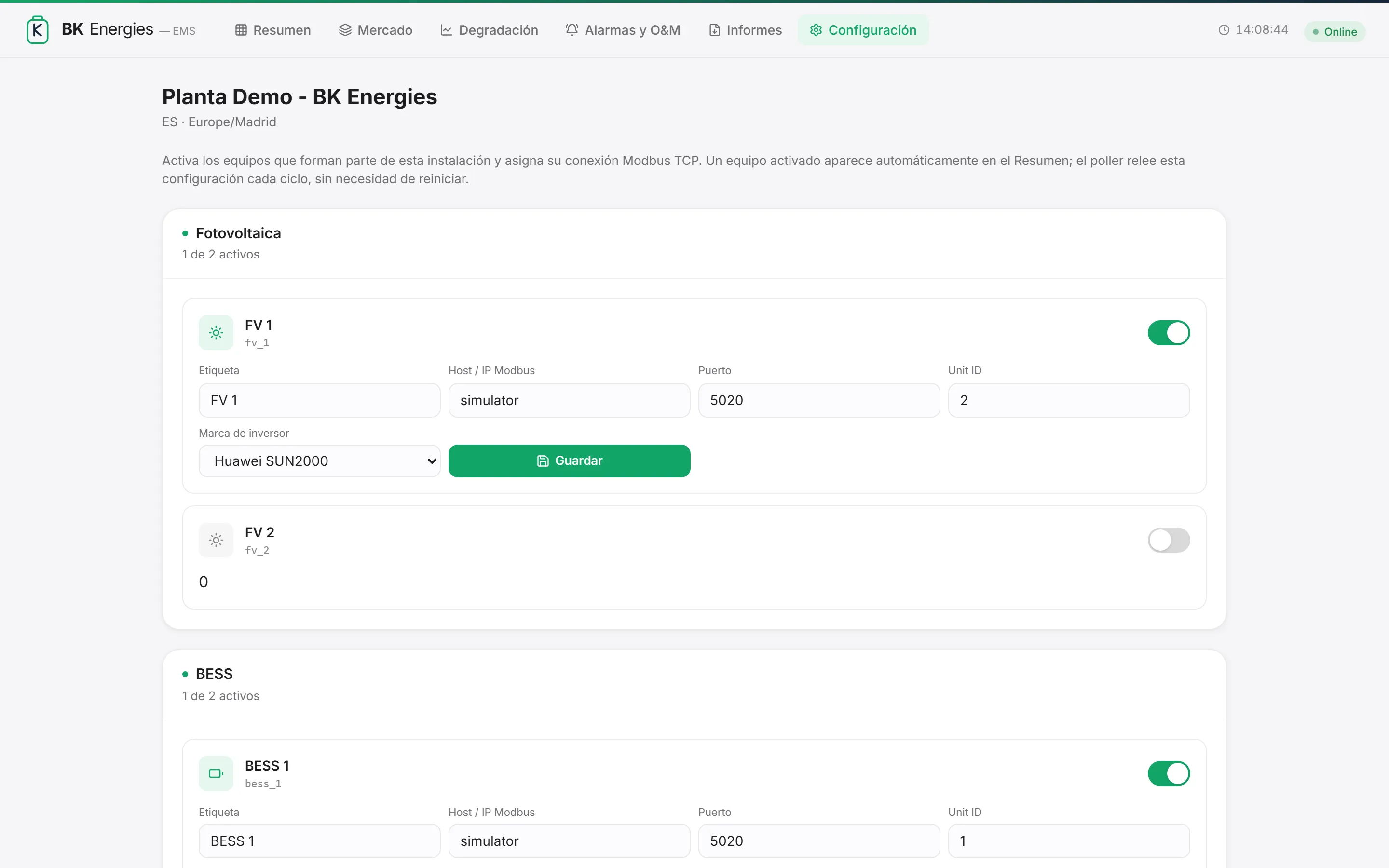Click the Configuración gear icon
Viewport: 1389px width, 868px height.
point(816,30)
